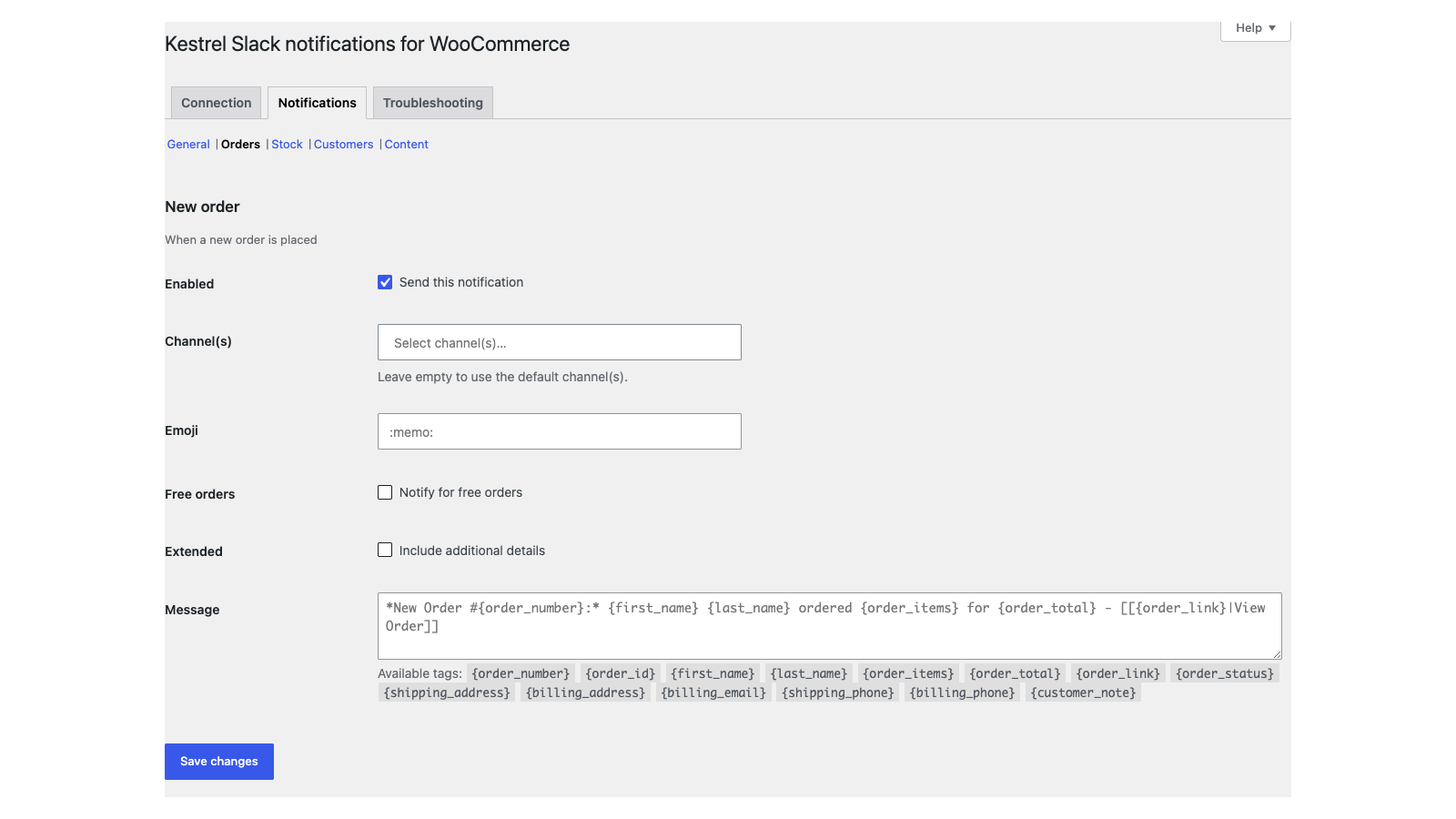Click the {billing_address} tag
Image resolution: width=1456 pixels, height=819 pixels.
(x=585, y=693)
